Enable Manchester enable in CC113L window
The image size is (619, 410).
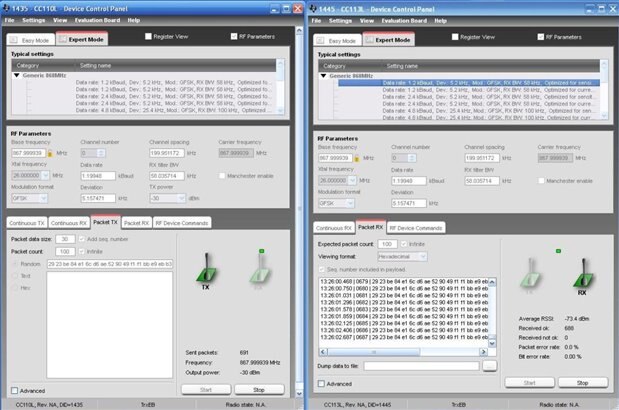coord(541,181)
